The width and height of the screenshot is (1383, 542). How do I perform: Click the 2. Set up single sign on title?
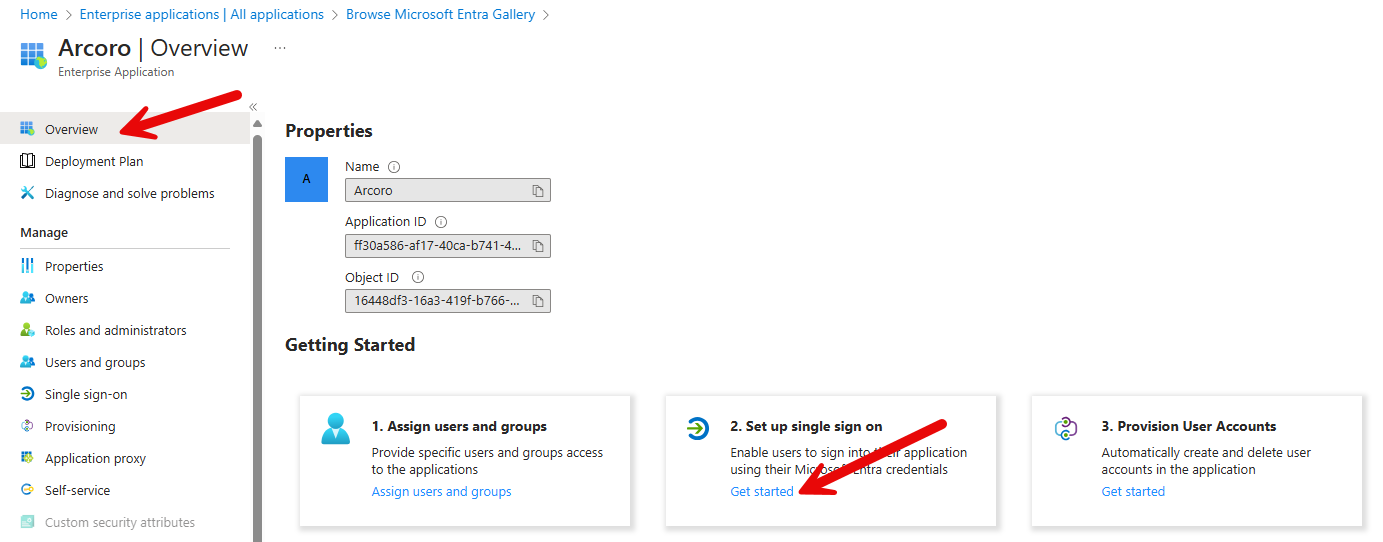click(806, 426)
